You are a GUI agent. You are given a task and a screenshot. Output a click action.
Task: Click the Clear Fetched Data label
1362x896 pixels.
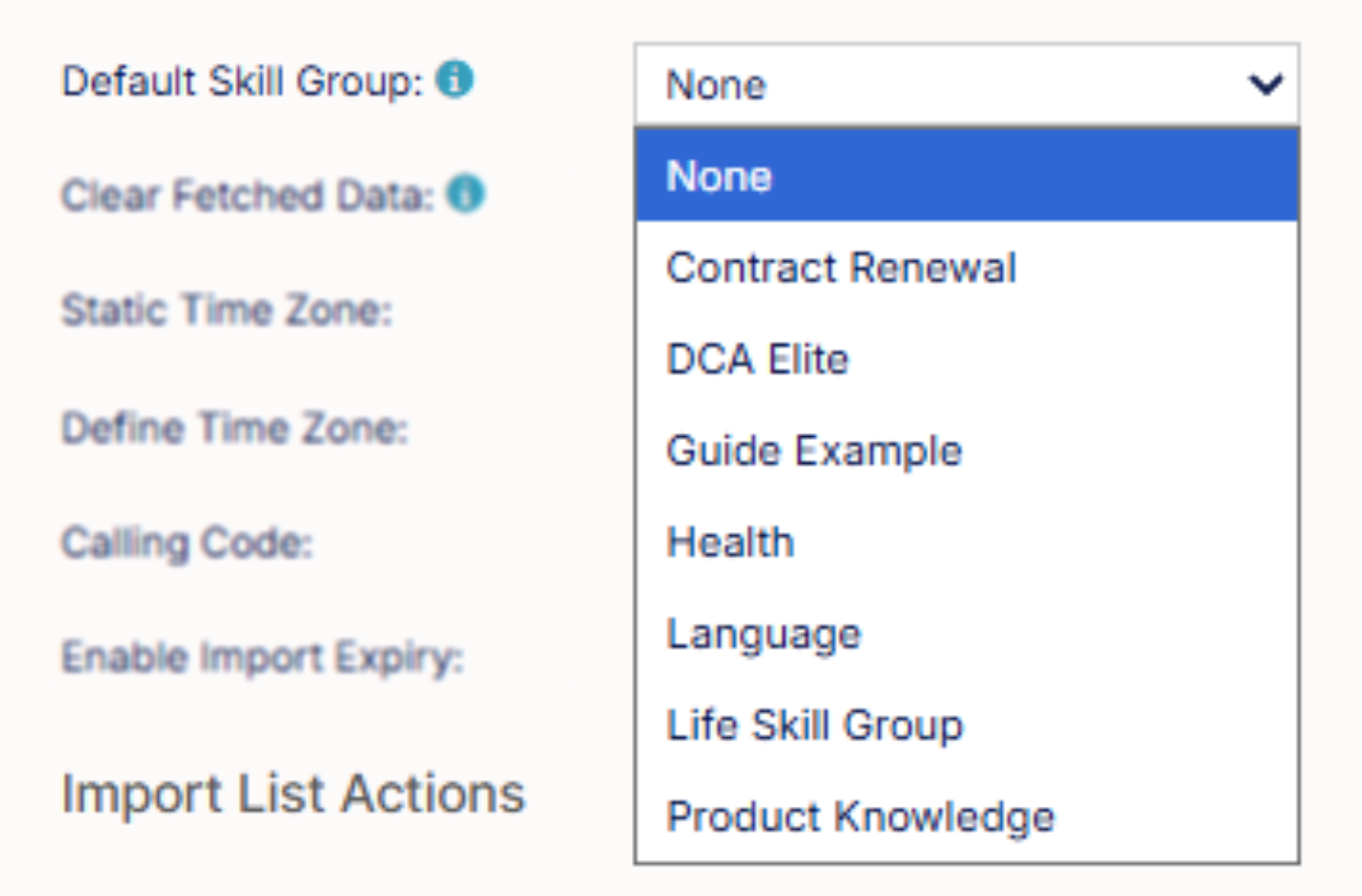pyautogui.click(x=248, y=196)
